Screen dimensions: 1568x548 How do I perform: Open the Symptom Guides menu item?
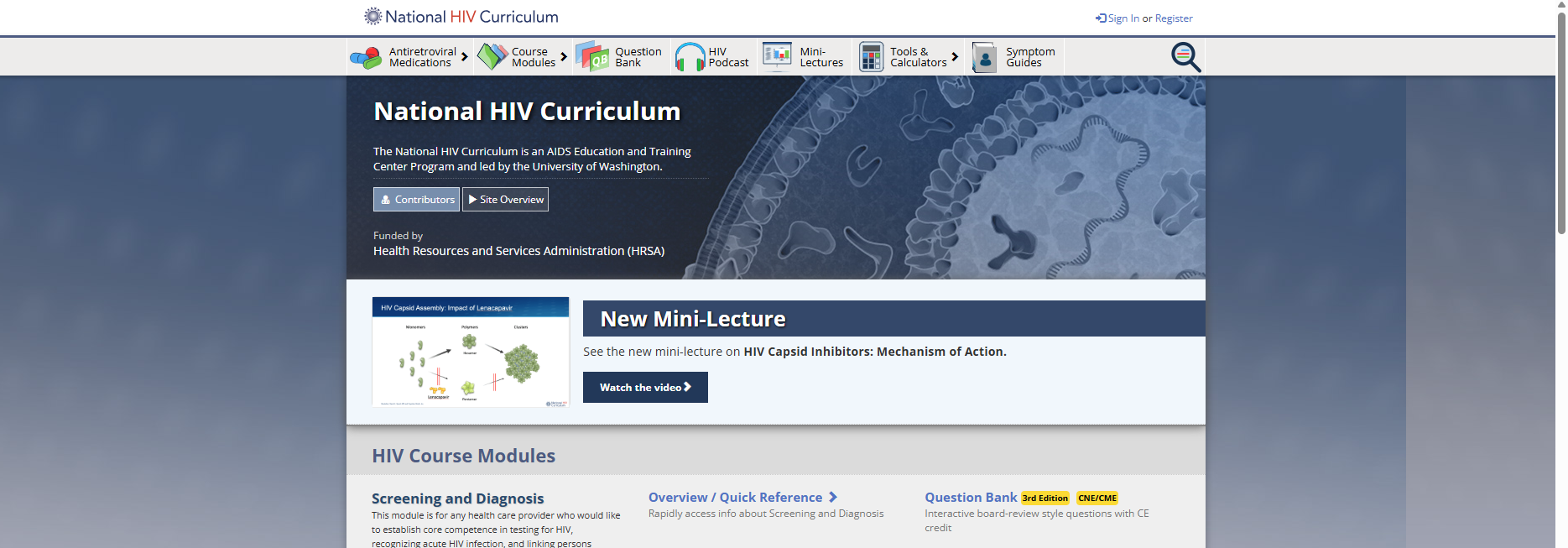coord(1014,57)
